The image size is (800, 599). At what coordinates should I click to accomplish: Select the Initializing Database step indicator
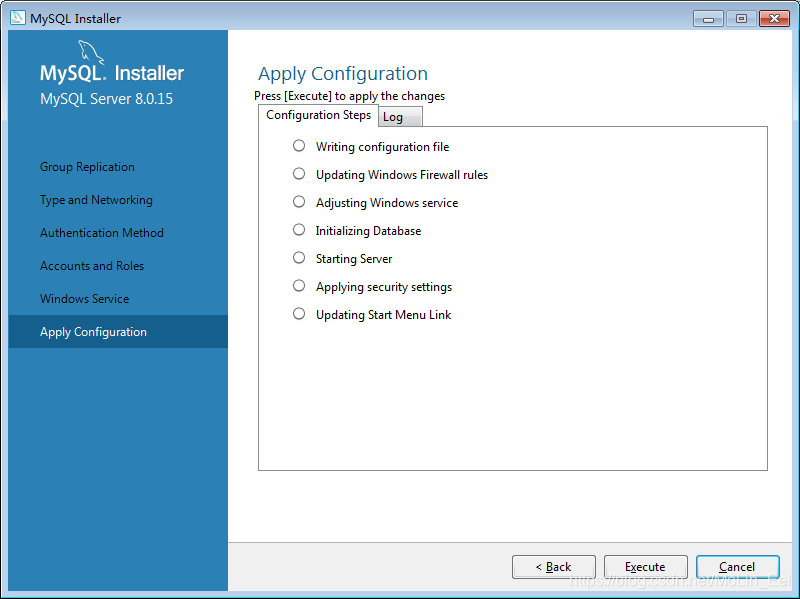(299, 230)
